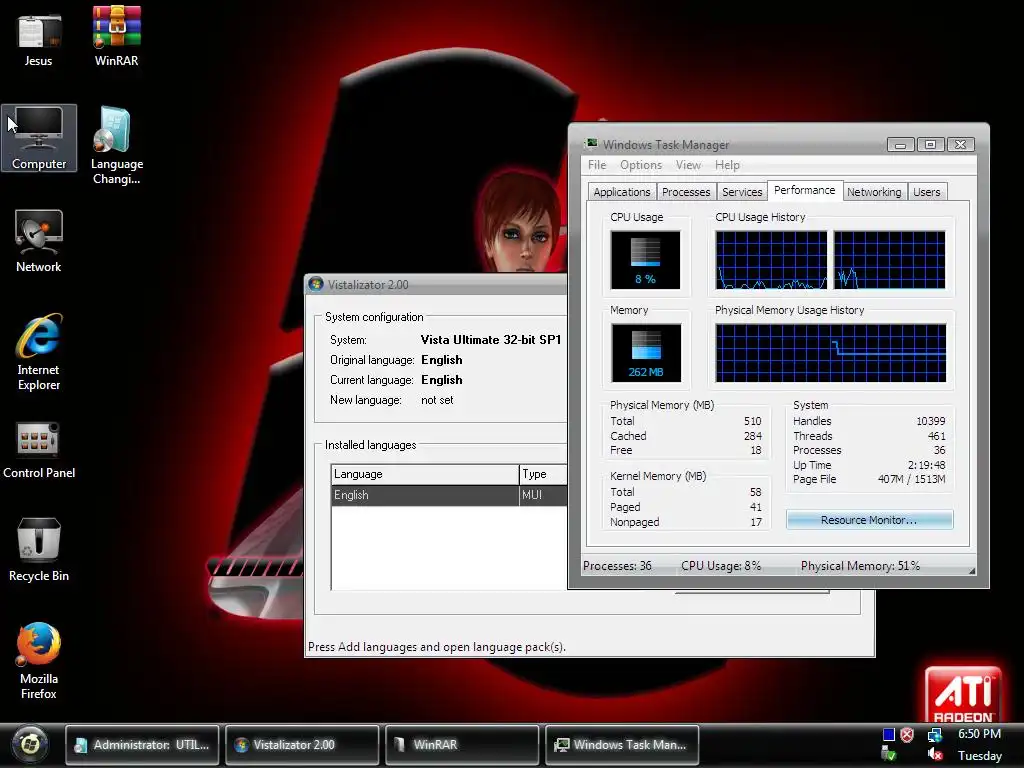Click the network connection tray icon
Image resolution: width=1024 pixels, height=768 pixels.
[x=935, y=735]
